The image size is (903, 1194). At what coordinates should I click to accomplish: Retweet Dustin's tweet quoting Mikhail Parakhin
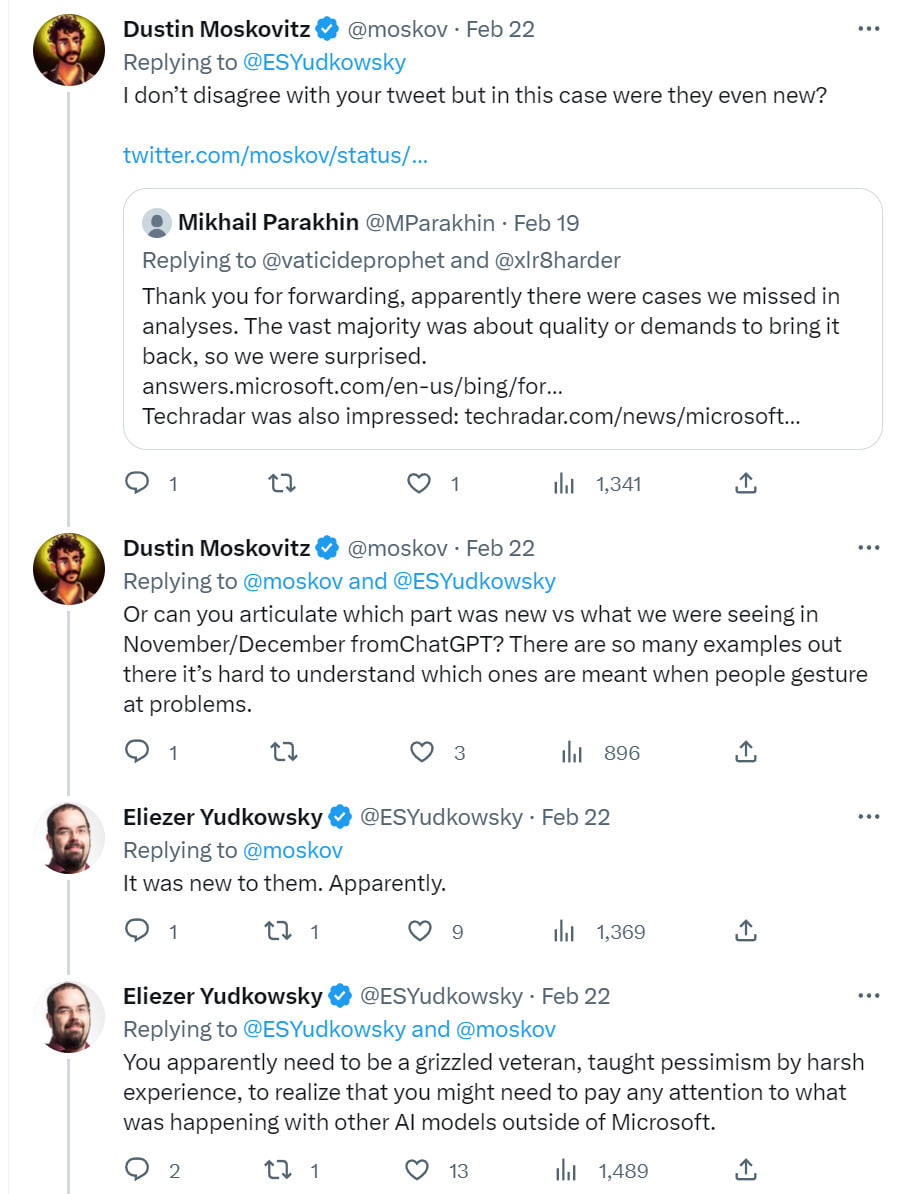tap(284, 484)
